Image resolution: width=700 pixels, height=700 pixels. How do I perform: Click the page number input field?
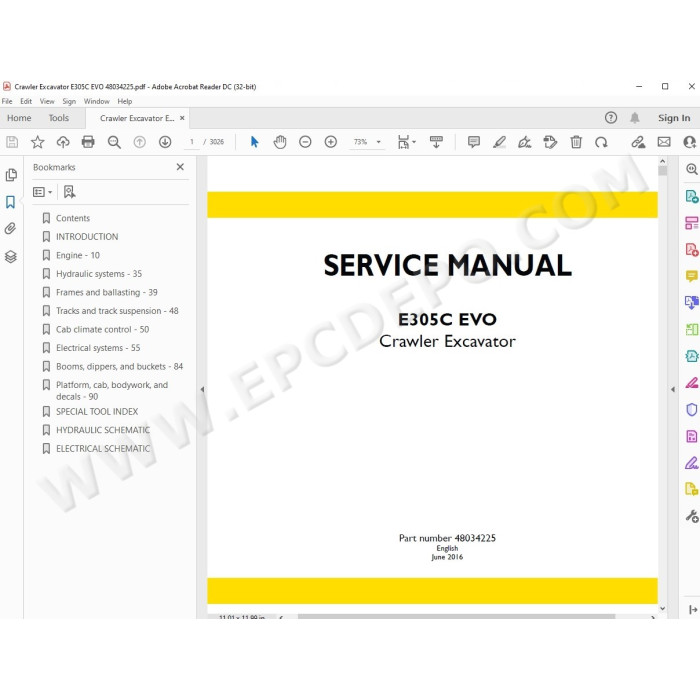192,142
